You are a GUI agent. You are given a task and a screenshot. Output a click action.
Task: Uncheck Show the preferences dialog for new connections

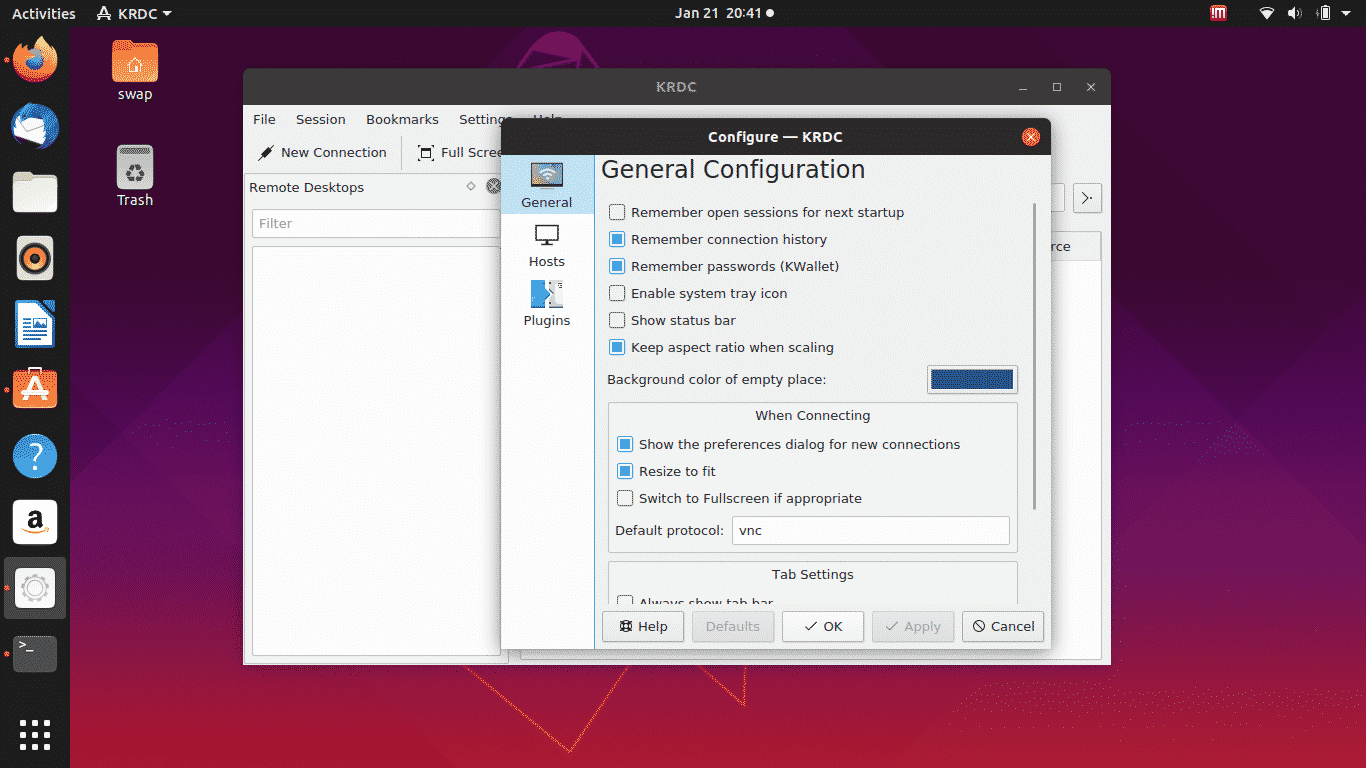coord(625,444)
